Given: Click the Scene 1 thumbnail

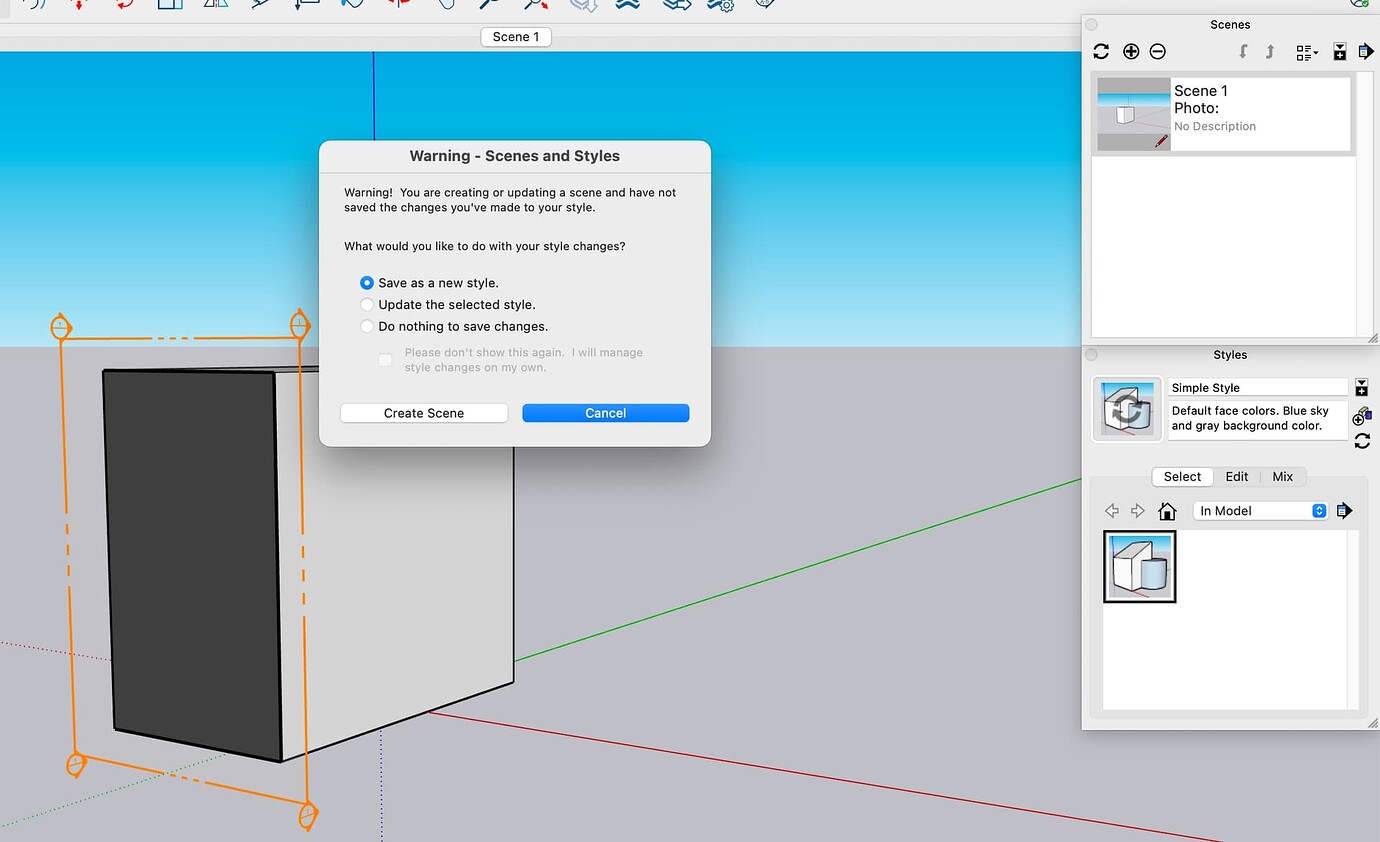Looking at the screenshot, I should 1133,113.
